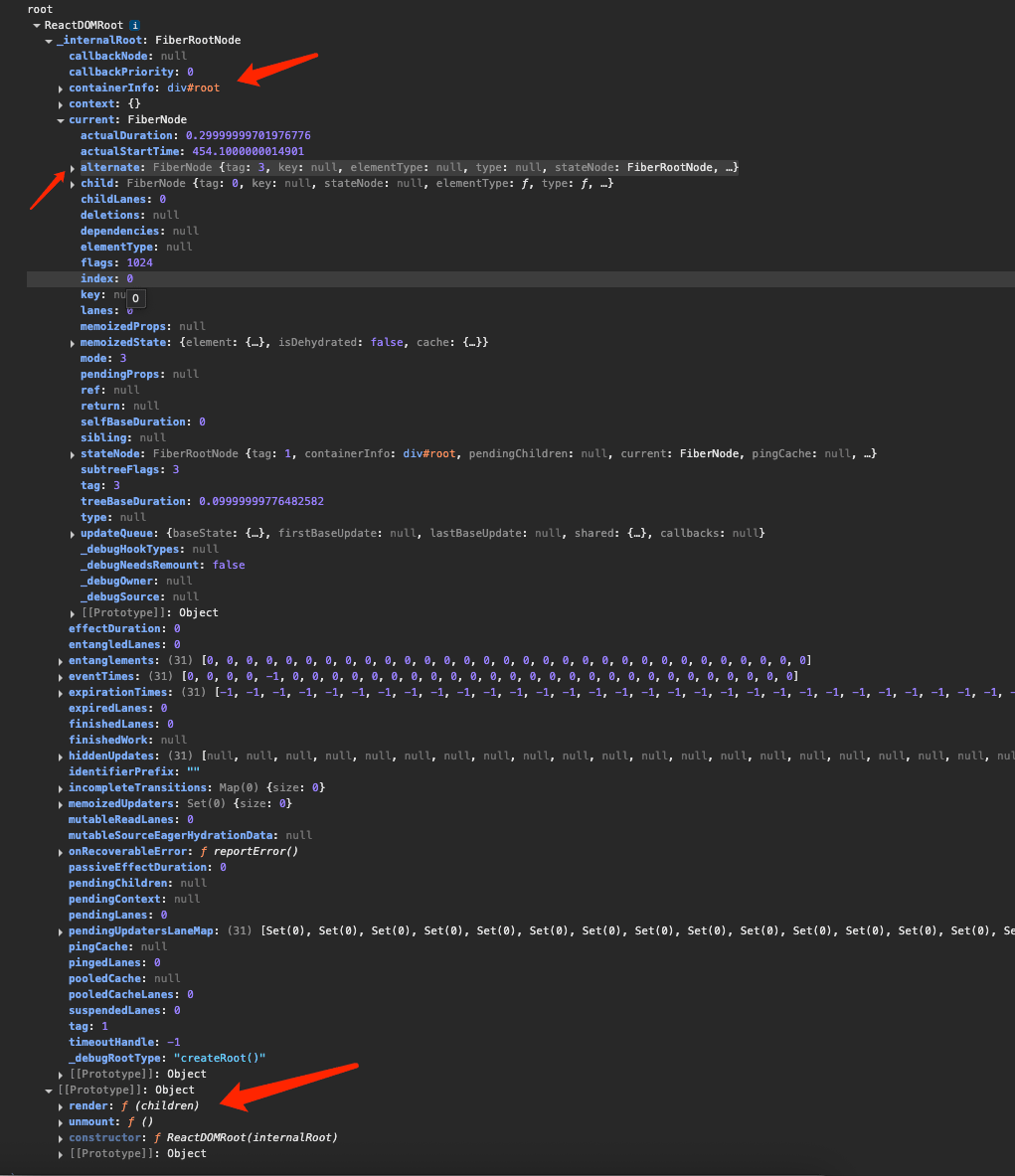Select the sibling: null row
Screen dimensions: 1015x1176
(123, 438)
